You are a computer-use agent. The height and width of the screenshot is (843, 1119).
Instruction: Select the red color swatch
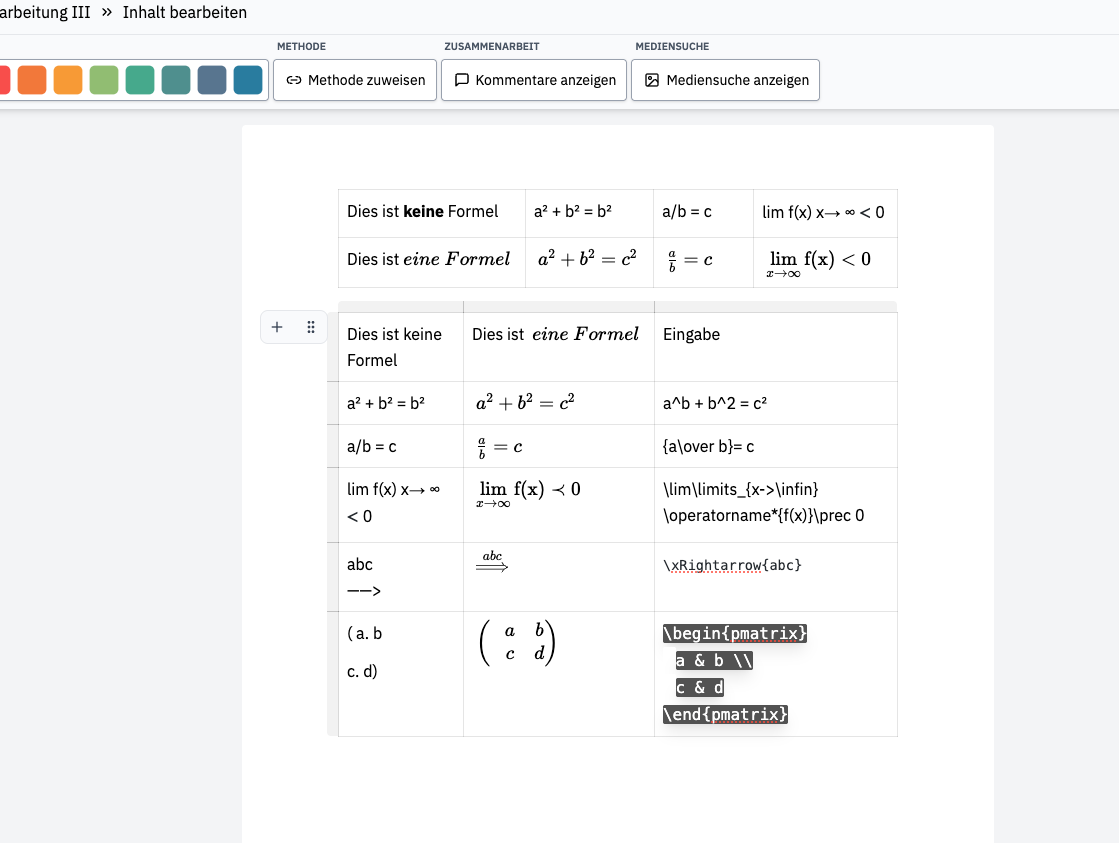[2, 78]
